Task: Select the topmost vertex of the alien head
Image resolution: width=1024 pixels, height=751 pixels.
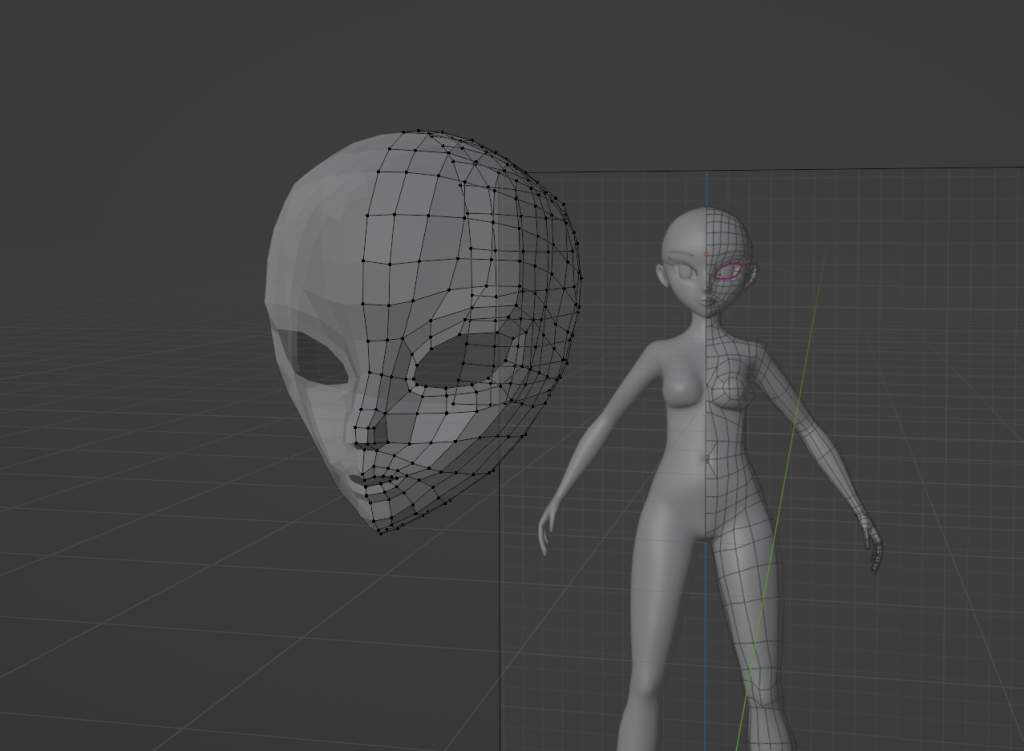Action: pyautogui.click(x=419, y=131)
